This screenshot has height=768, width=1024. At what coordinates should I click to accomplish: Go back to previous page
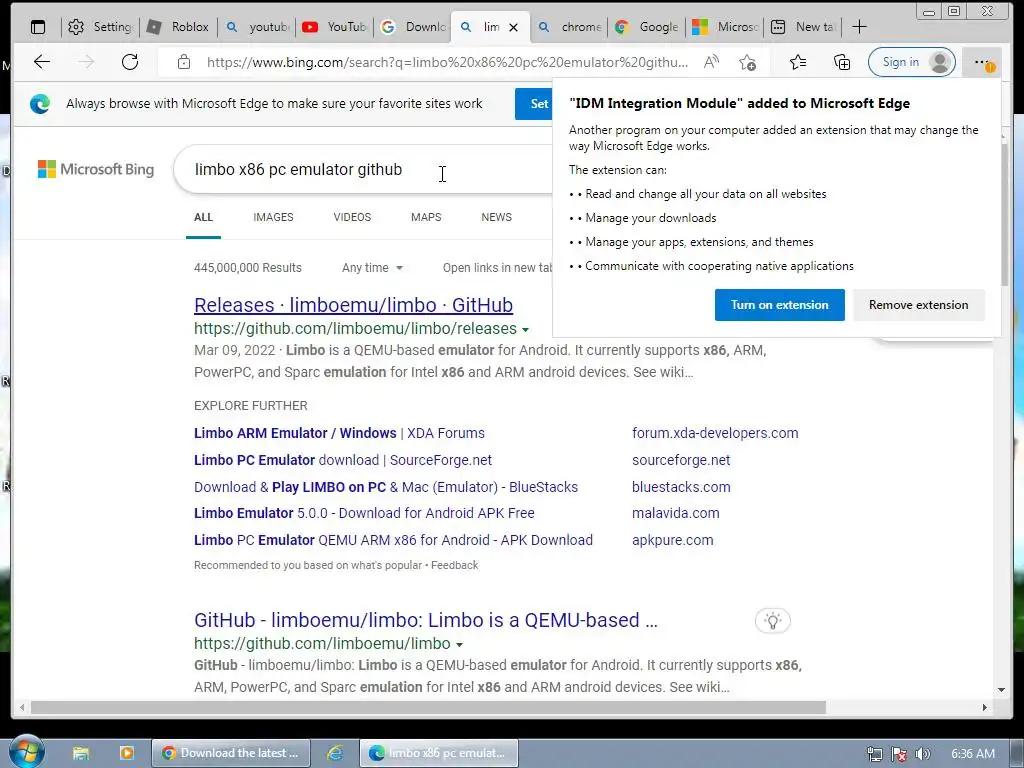tap(42, 62)
